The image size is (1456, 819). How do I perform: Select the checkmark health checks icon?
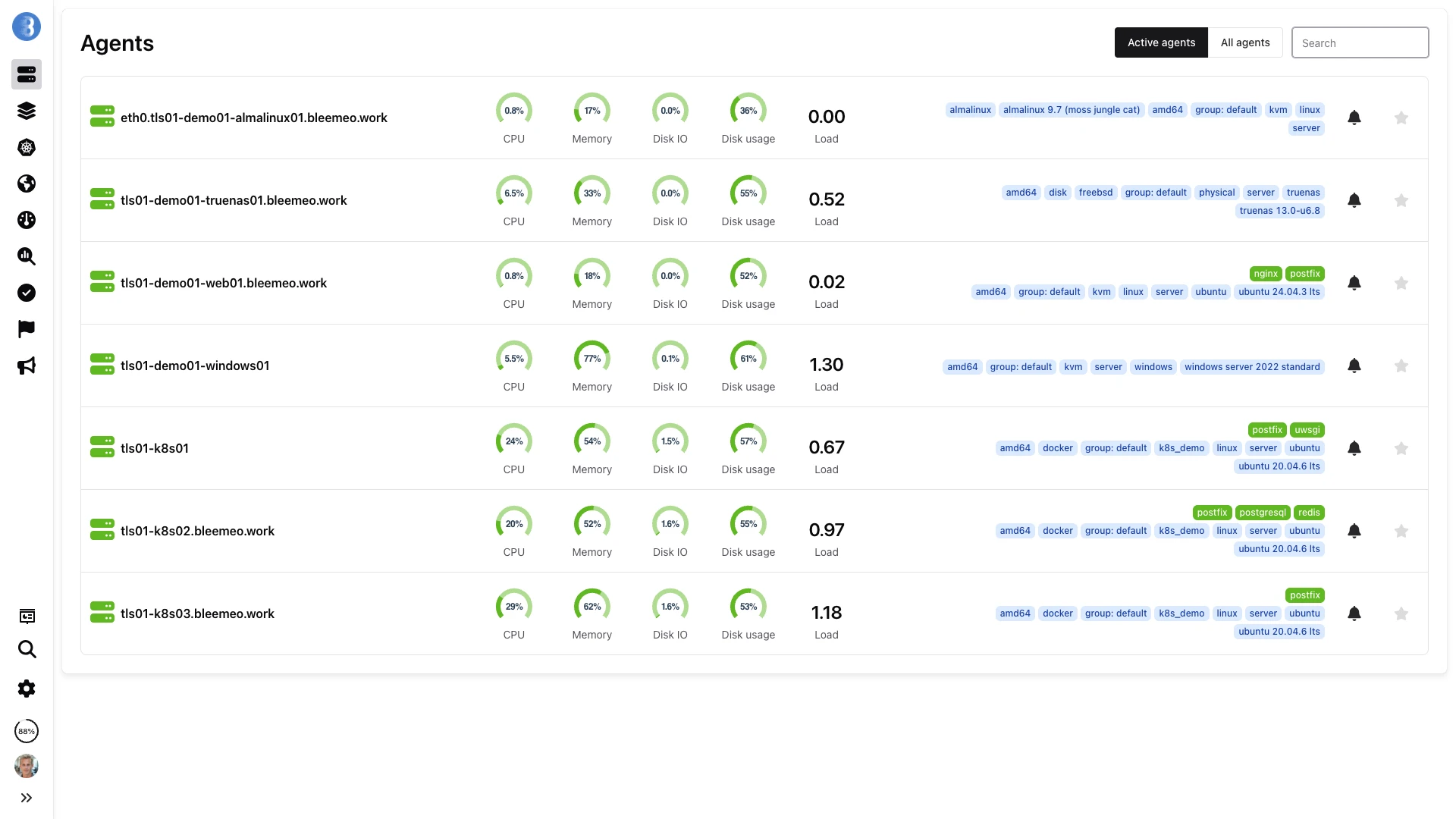(x=27, y=293)
